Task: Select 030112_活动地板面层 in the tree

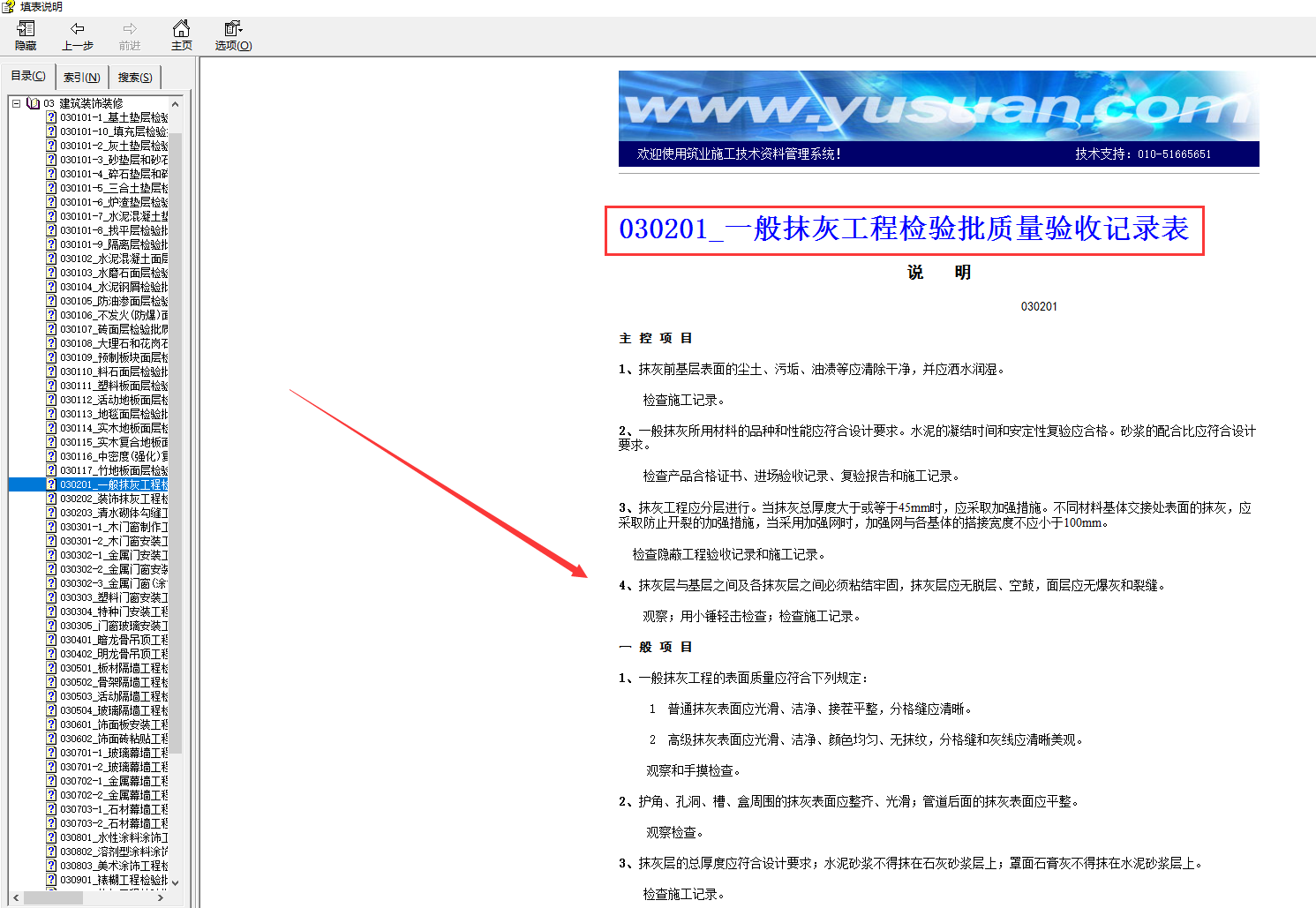Action: pyautogui.click(x=114, y=400)
